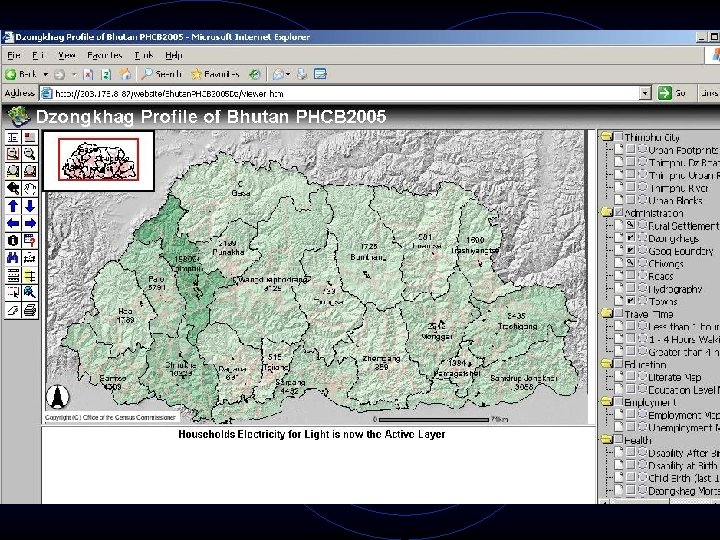The width and height of the screenshot is (720, 540).
Task: Select the Measure distance tool
Action: 30,258
